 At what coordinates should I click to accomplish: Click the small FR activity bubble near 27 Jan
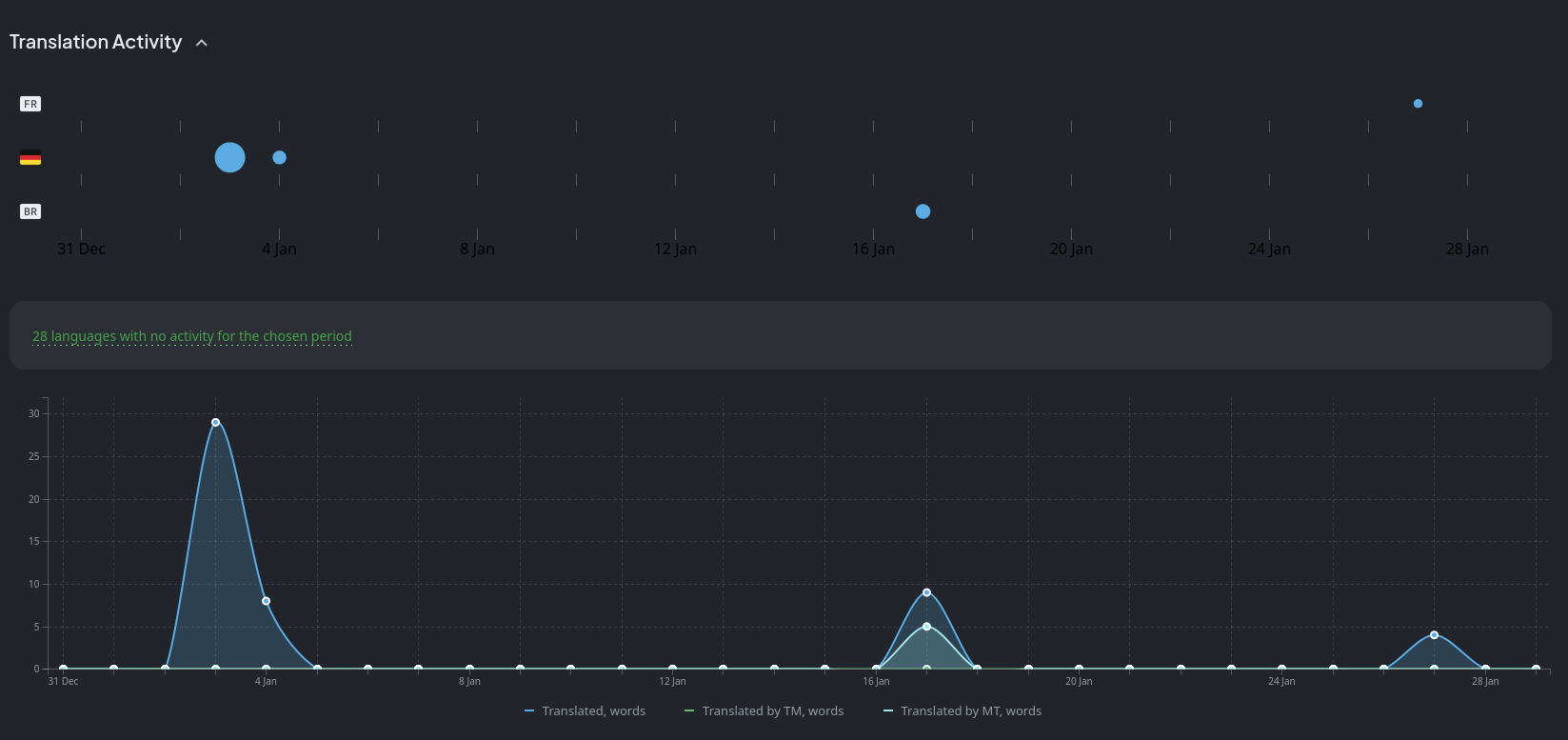click(1418, 104)
